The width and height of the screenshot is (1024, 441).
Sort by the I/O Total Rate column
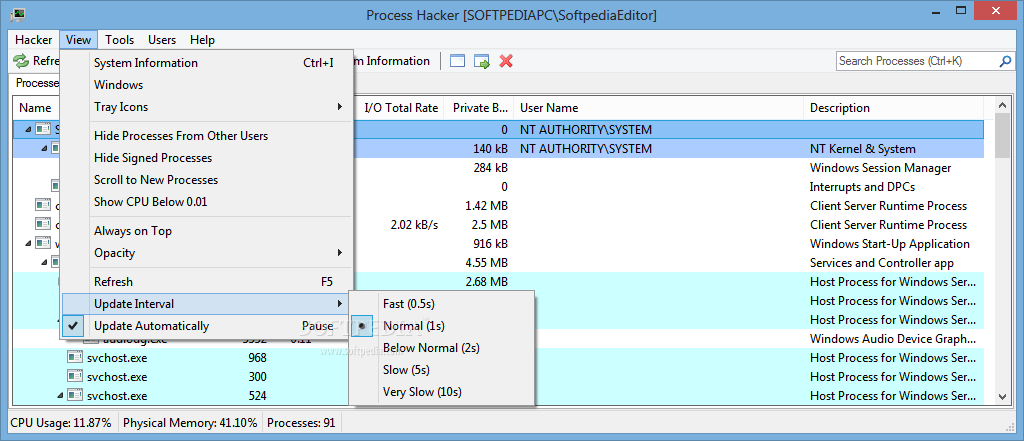[400, 108]
